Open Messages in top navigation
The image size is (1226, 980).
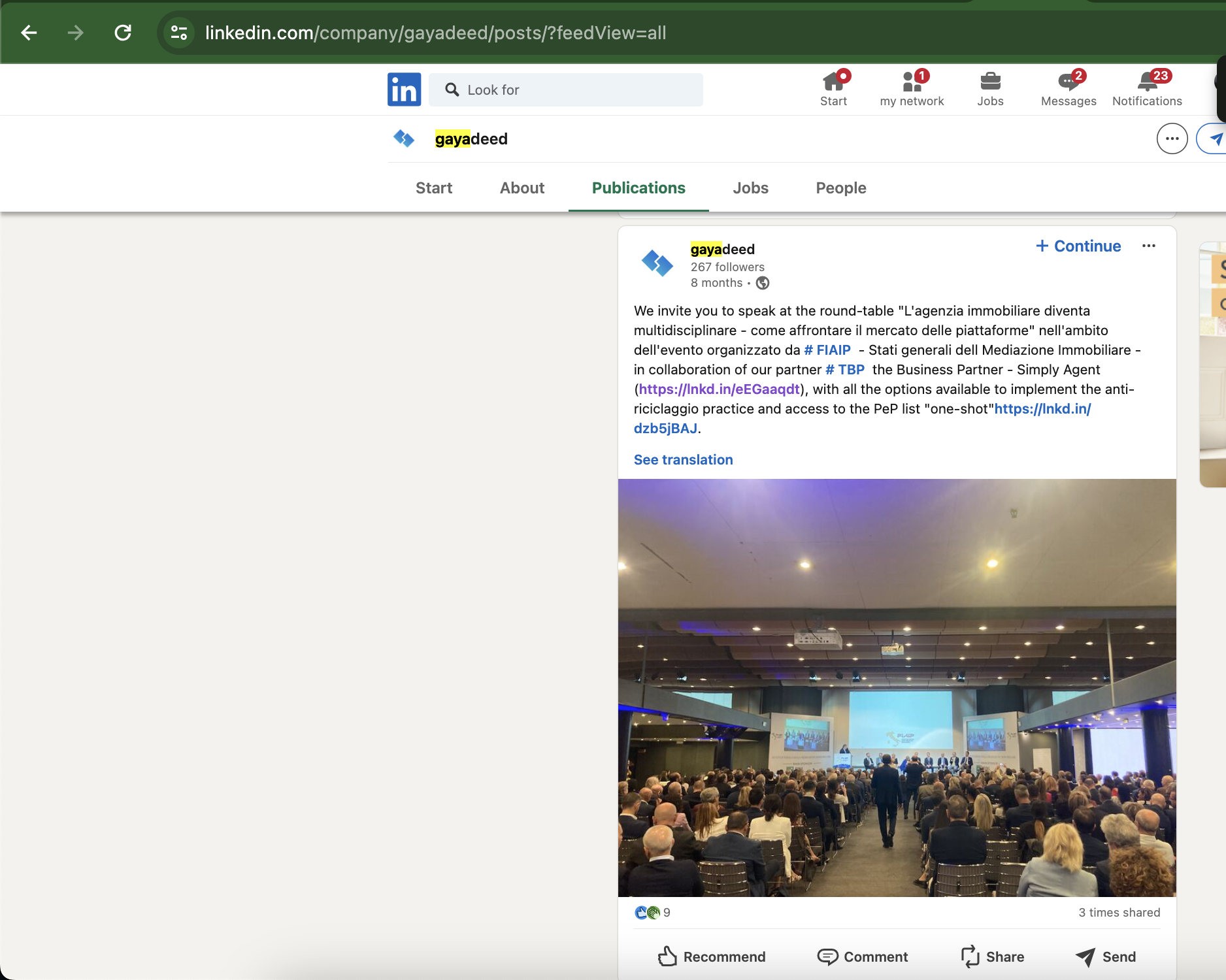1069,89
